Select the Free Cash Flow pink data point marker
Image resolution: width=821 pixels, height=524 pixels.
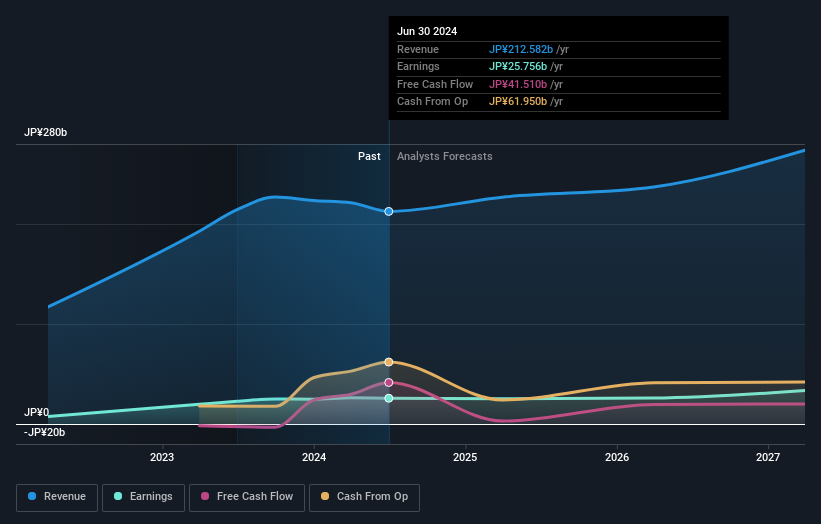[x=389, y=383]
